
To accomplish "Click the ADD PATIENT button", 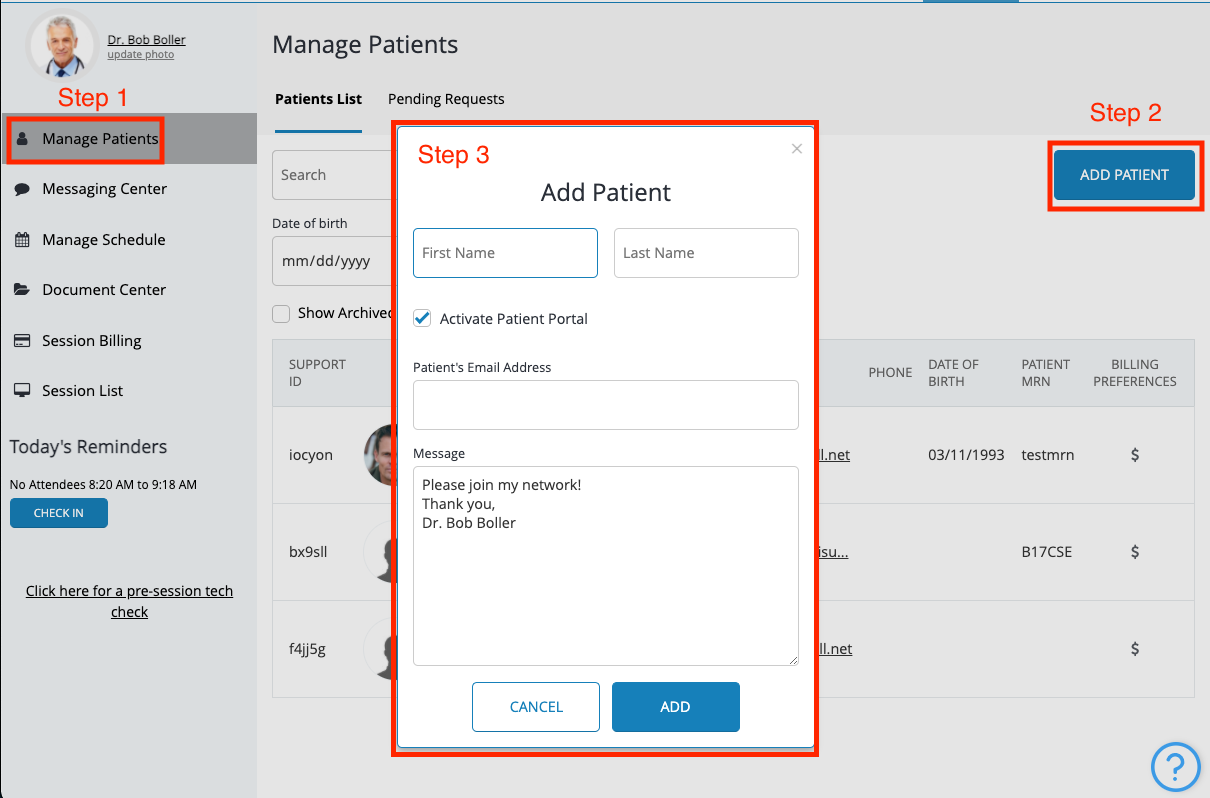I will click(x=1124, y=175).
